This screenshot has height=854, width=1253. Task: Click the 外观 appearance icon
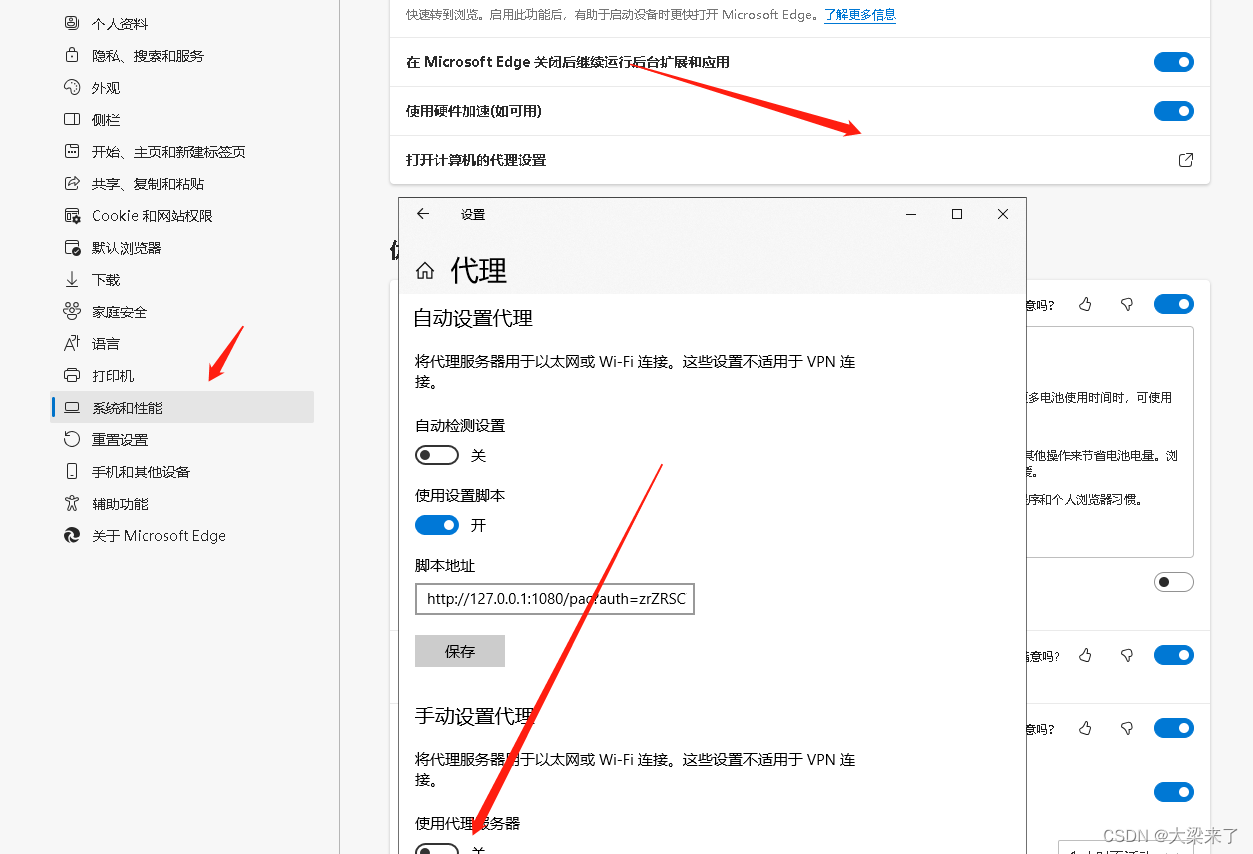[72, 87]
